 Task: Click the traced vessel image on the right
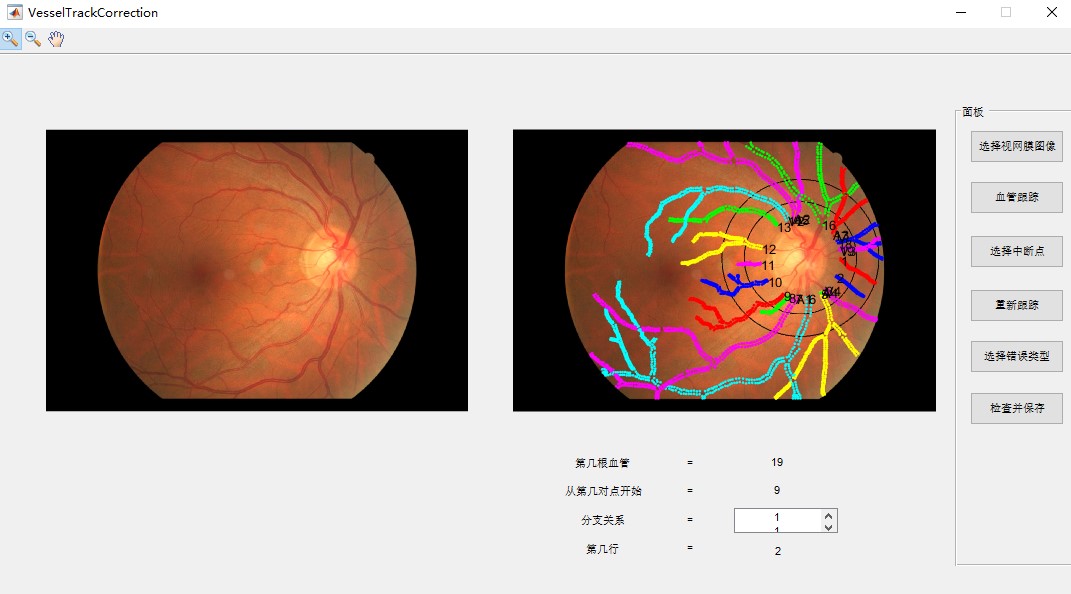coord(724,270)
